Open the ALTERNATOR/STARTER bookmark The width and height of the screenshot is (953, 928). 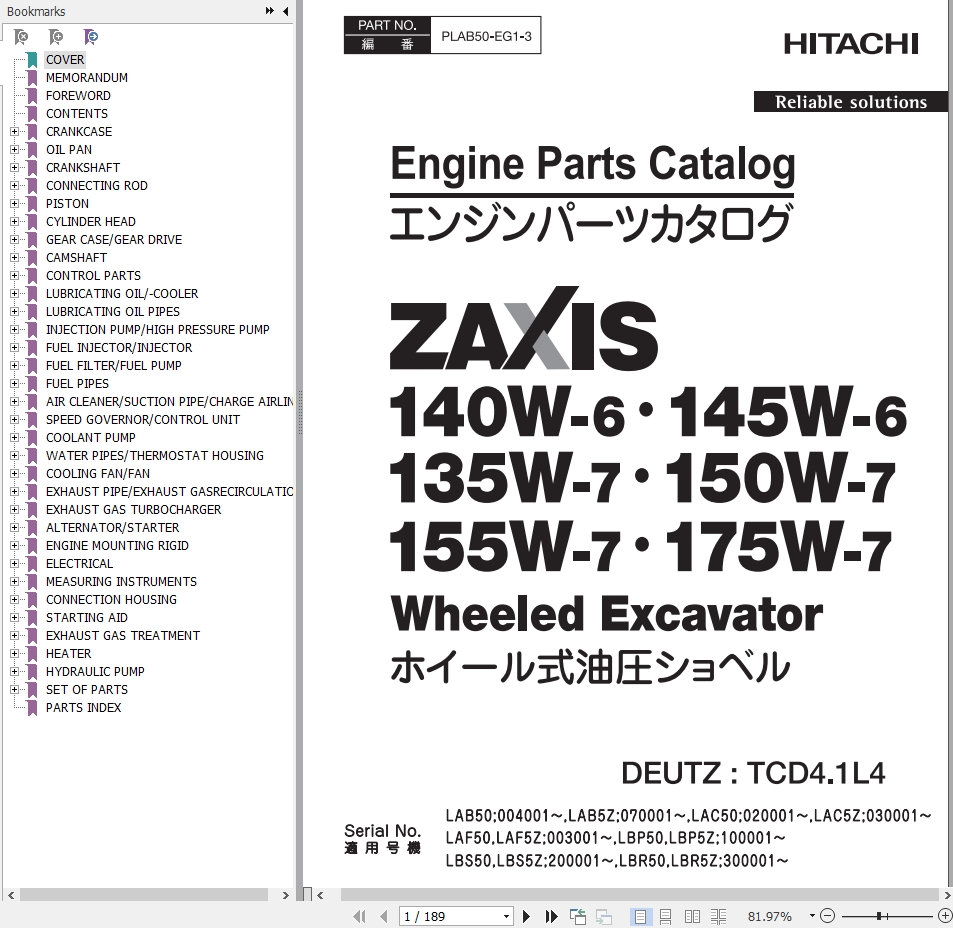coord(112,528)
